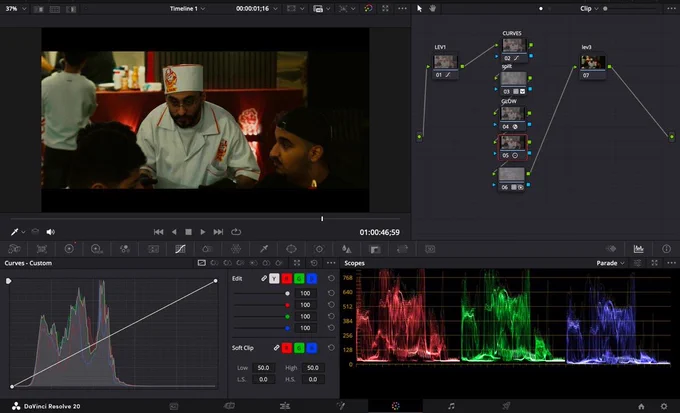
Task: Toggle Soft Clip channel ganging link
Action: [x=276, y=348]
